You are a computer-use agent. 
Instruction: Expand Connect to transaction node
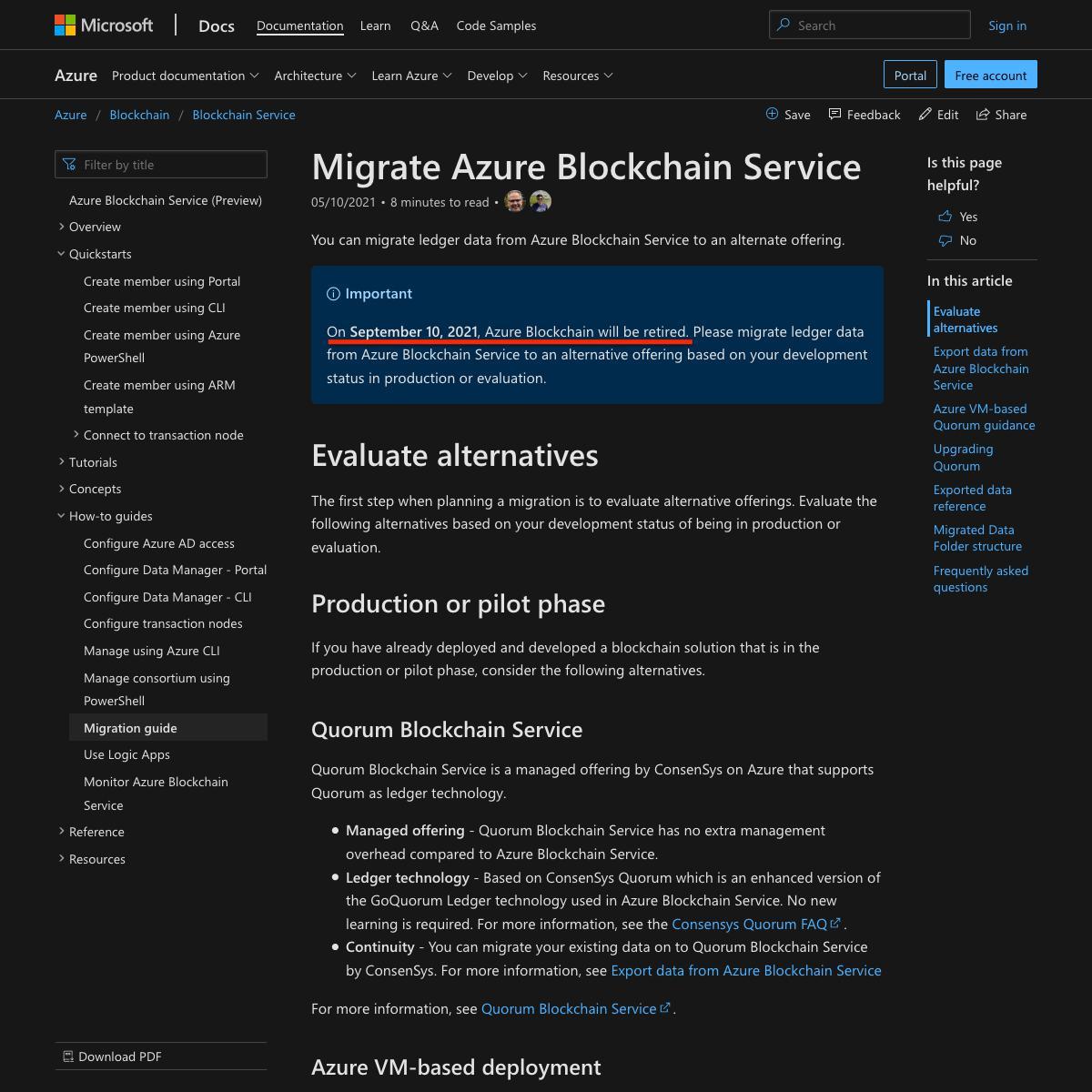click(x=76, y=435)
